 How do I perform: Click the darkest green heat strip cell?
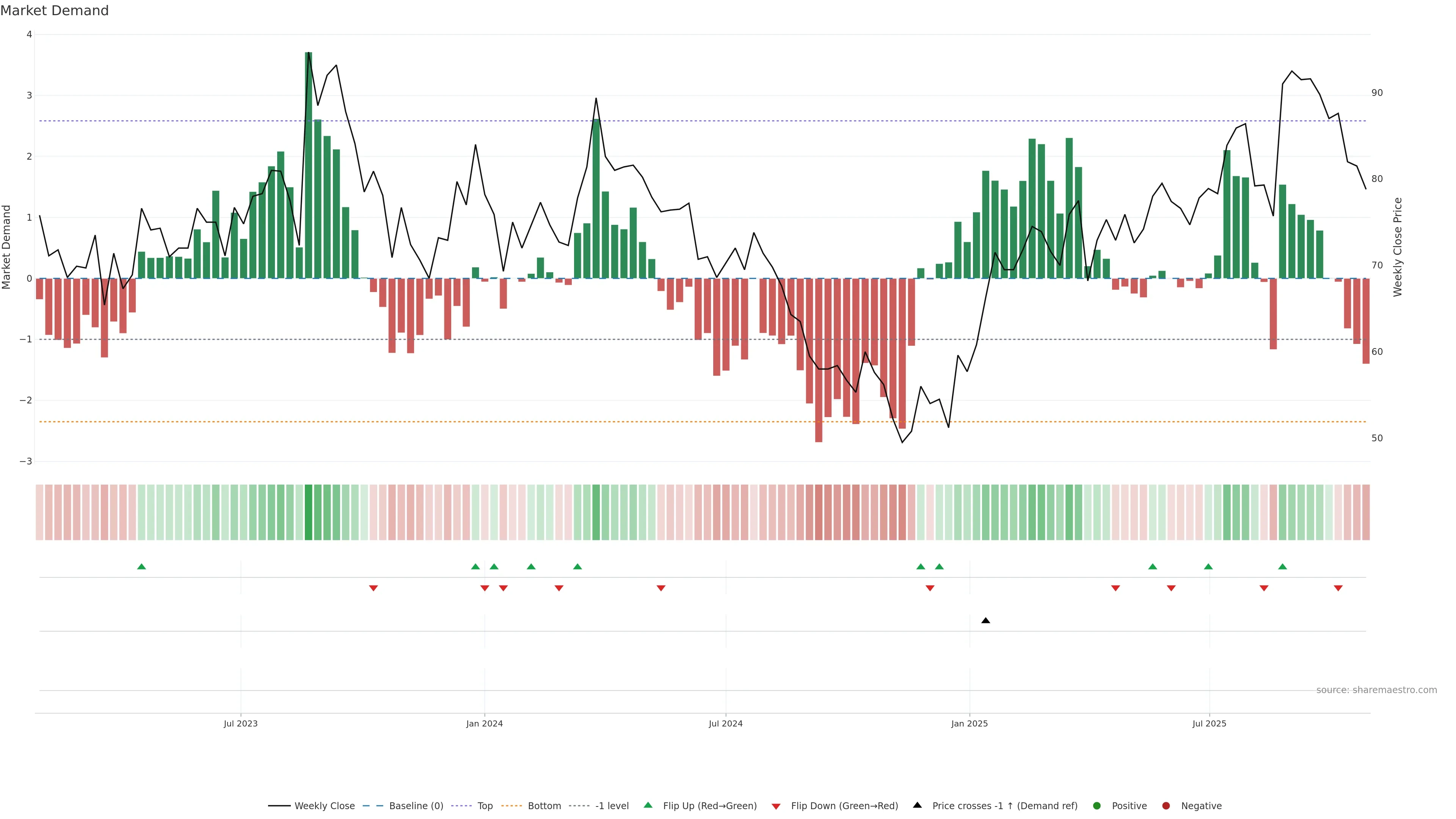point(308,512)
